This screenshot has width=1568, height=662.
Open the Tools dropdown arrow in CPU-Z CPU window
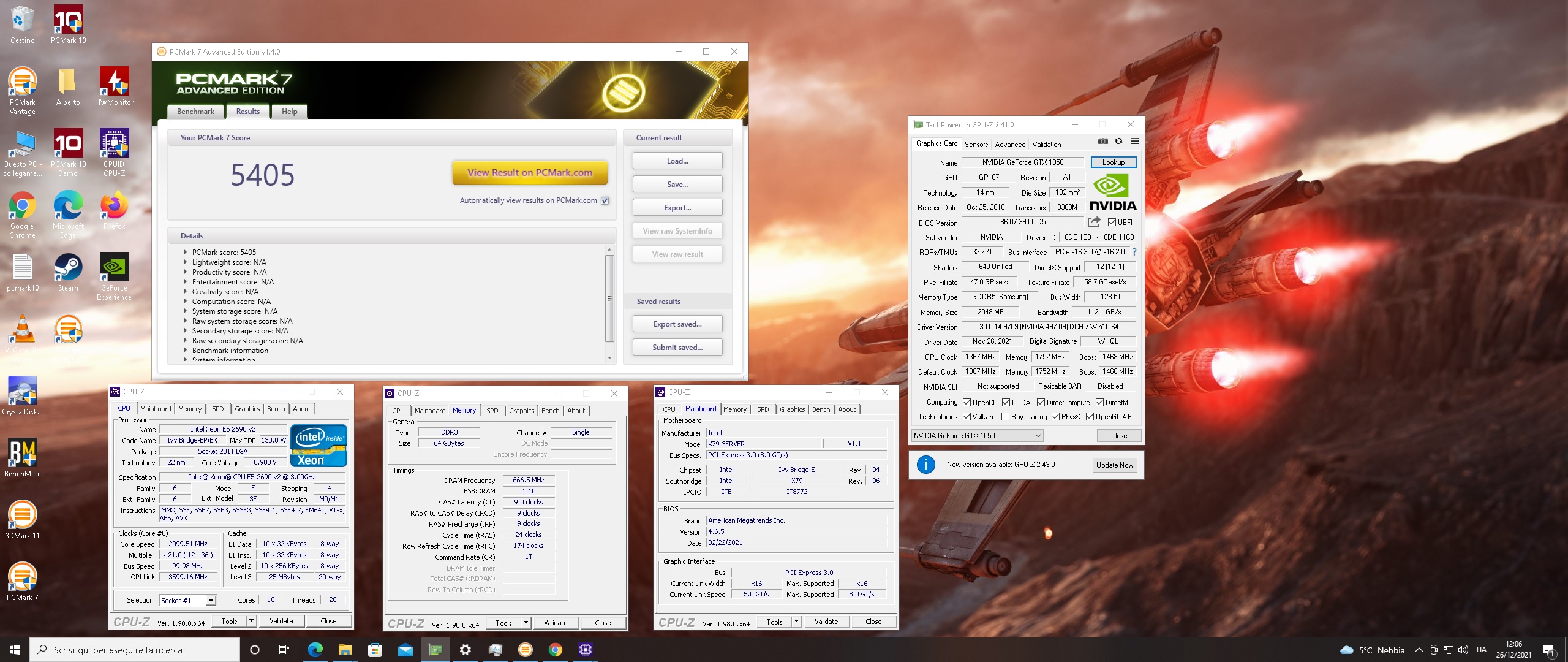(251, 621)
